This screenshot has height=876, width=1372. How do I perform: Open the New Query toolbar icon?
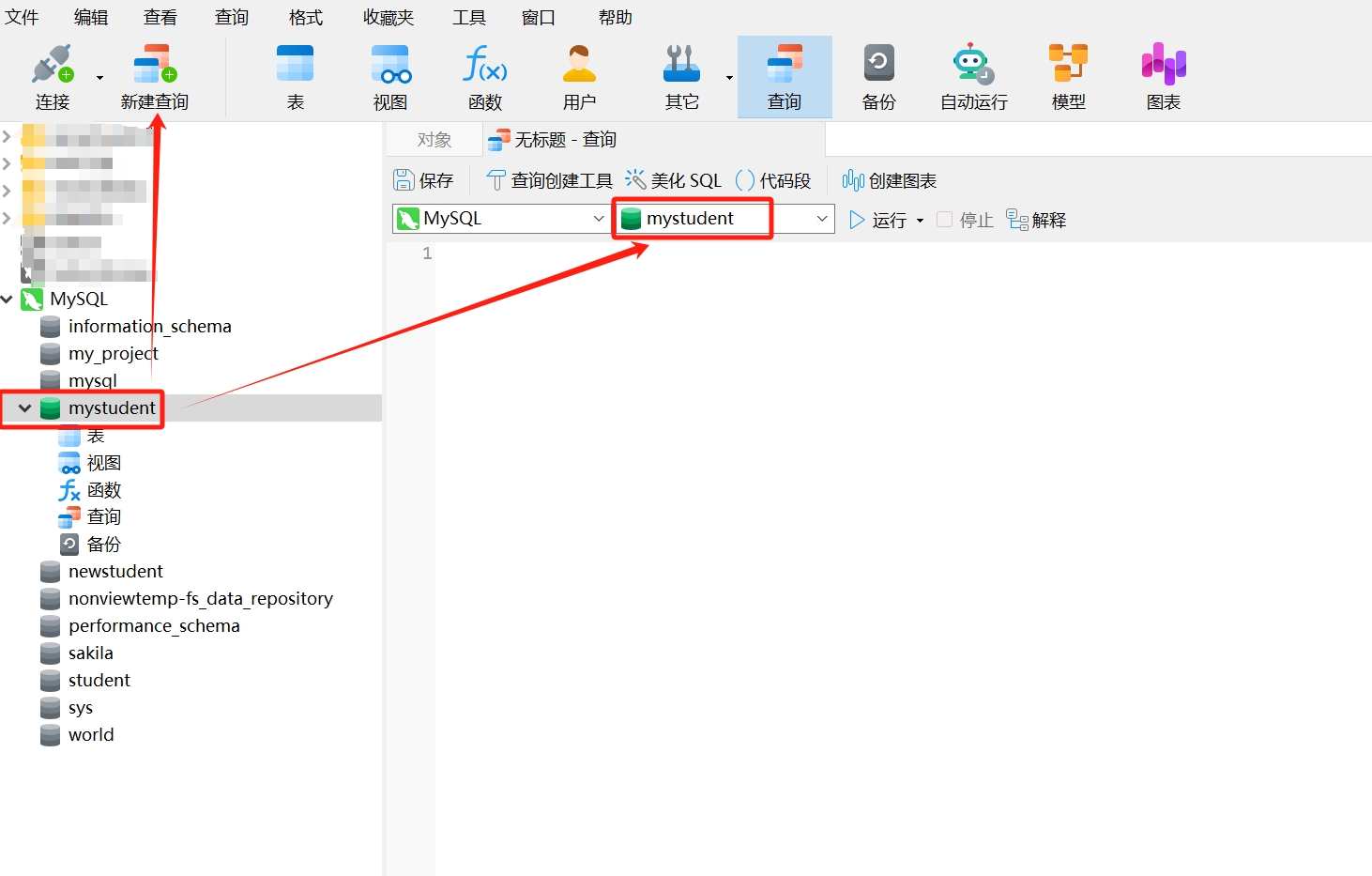pyautogui.click(x=155, y=65)
